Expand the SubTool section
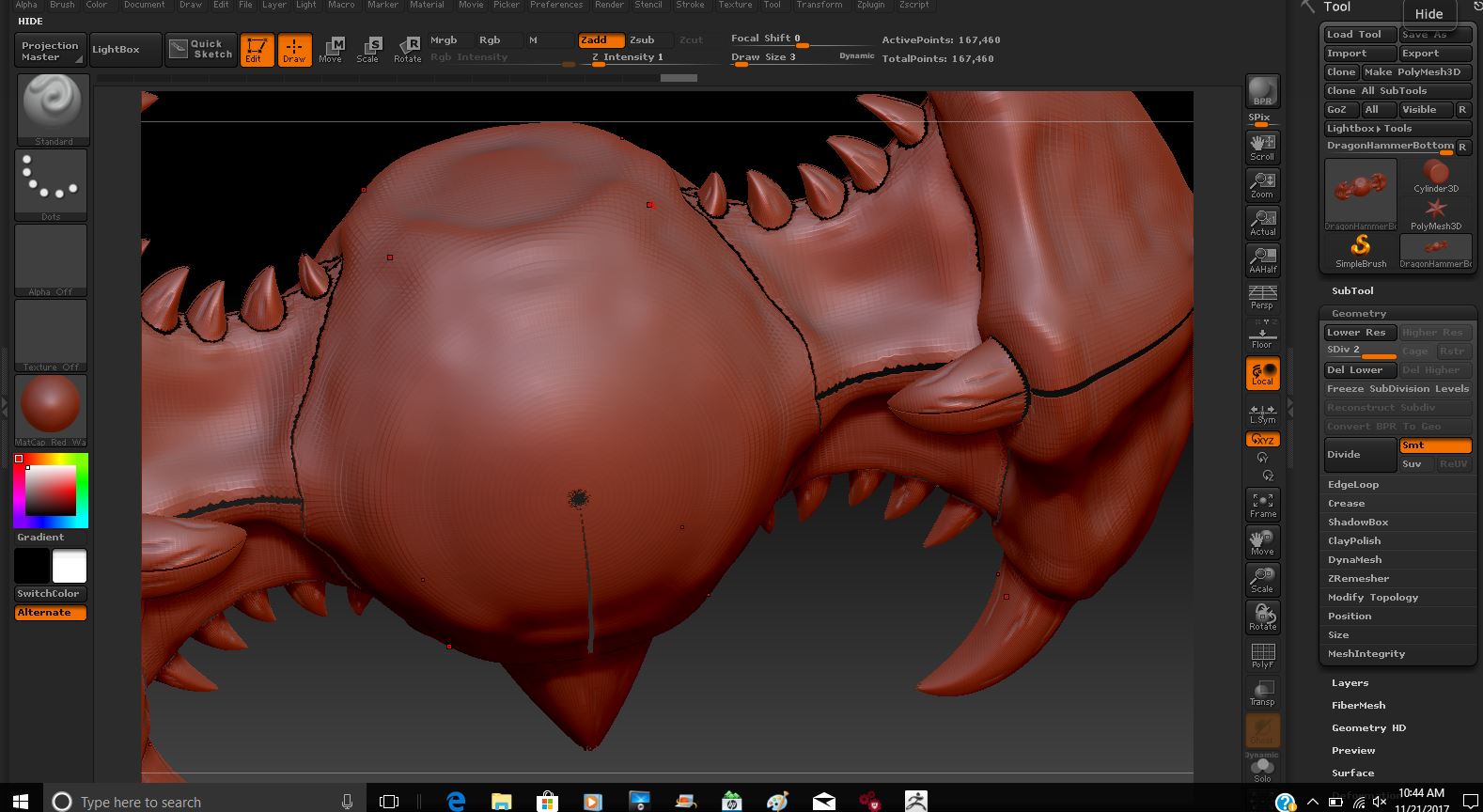 tap(1352, 291)
